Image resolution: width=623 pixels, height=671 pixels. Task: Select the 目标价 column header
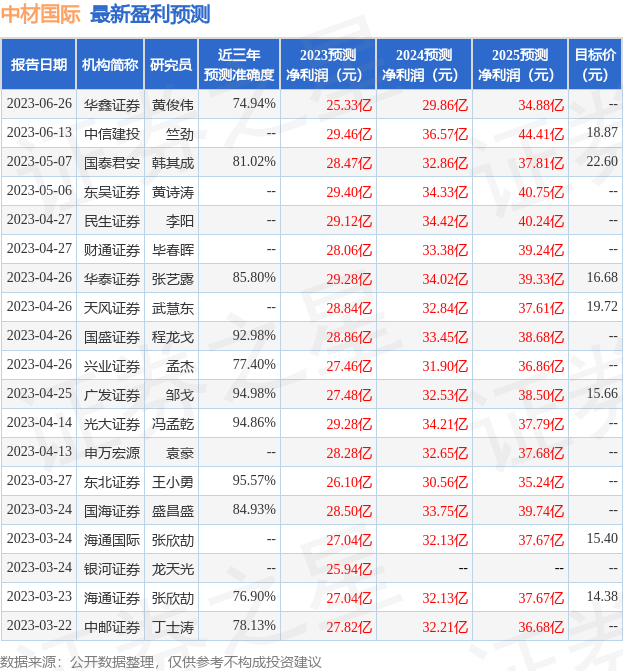pos(595,65)
